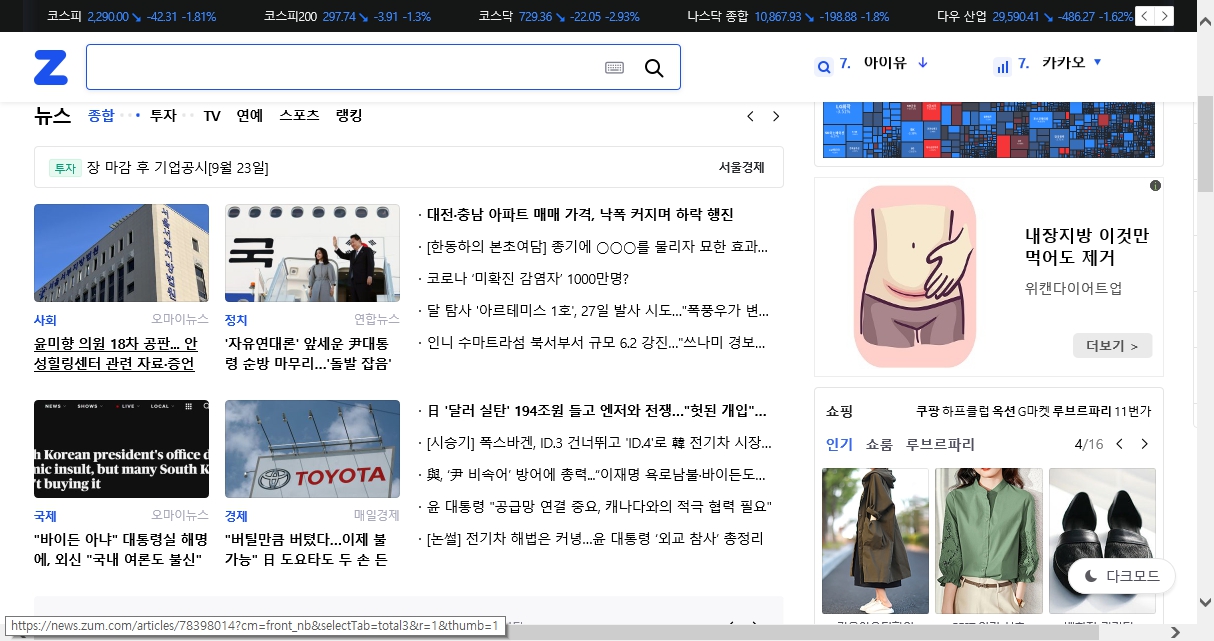Click the stock market heatmap image
1214x641 pixels.
pyautogui.click(x=988, y=130)
